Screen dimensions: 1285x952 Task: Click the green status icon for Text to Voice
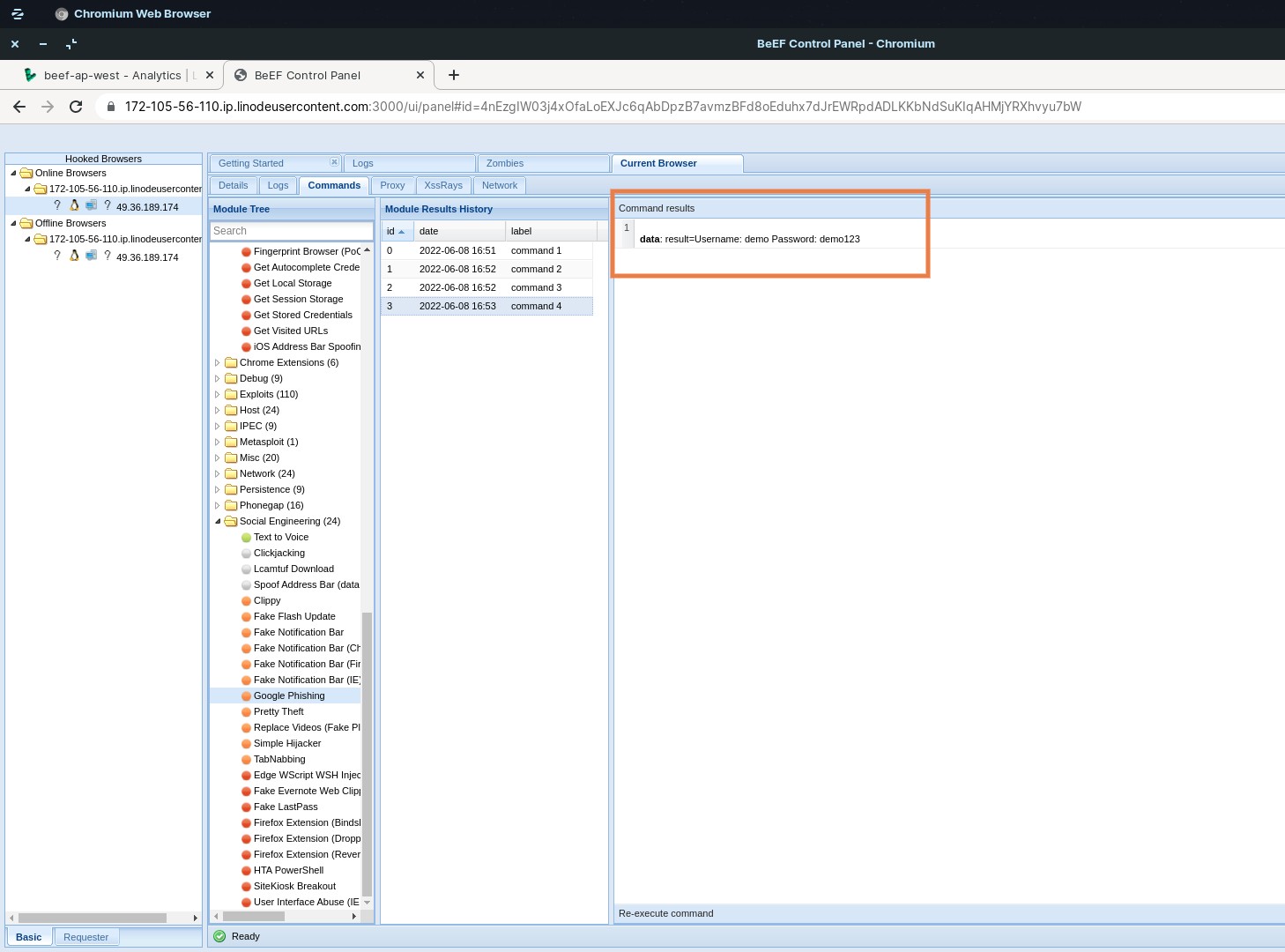pos(247,538)
